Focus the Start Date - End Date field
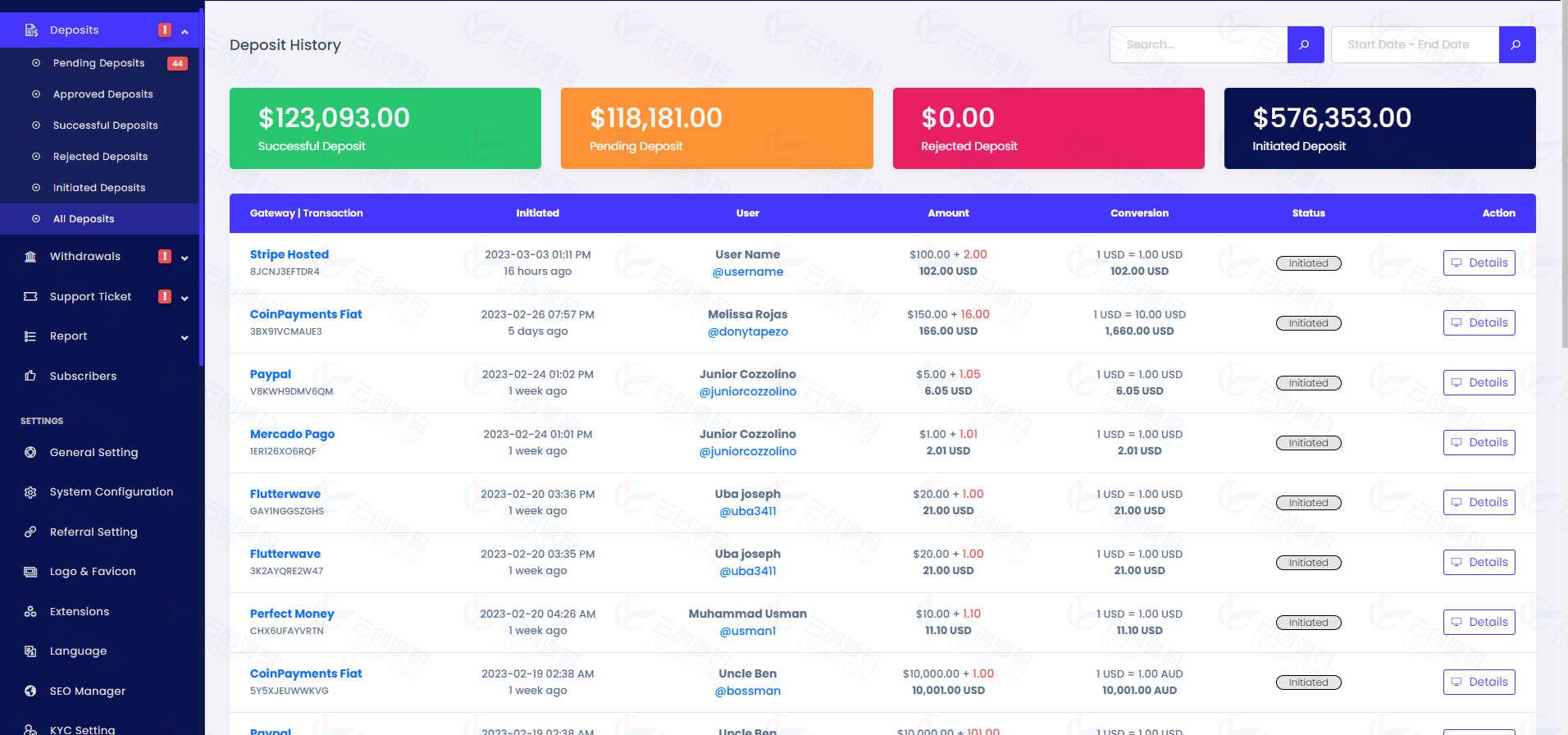The width and height of the screenshot is (1568, 735). coord(1415,44)
